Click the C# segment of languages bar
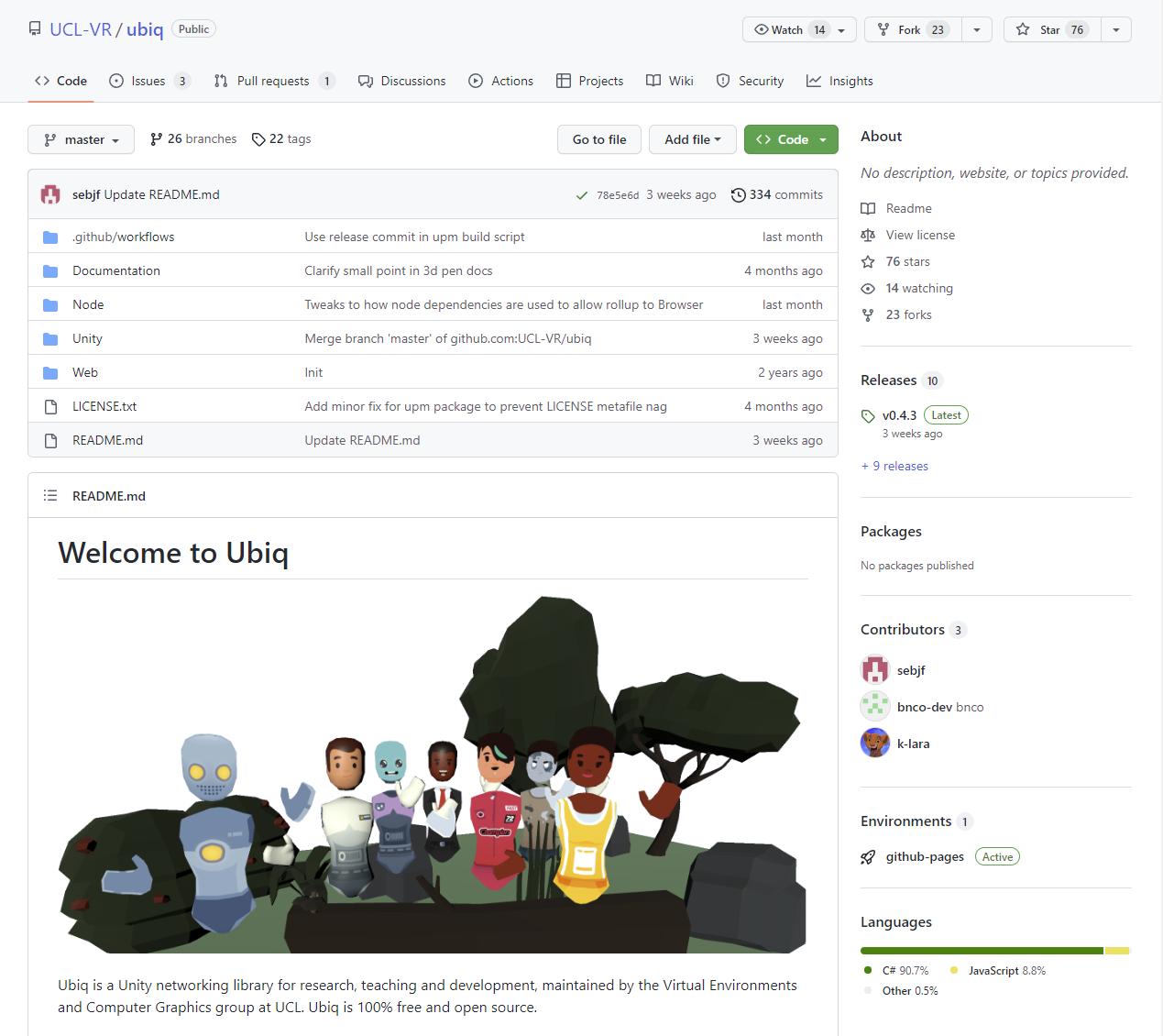This screenshot has width=1163, height=1036. tap(982, 951)
